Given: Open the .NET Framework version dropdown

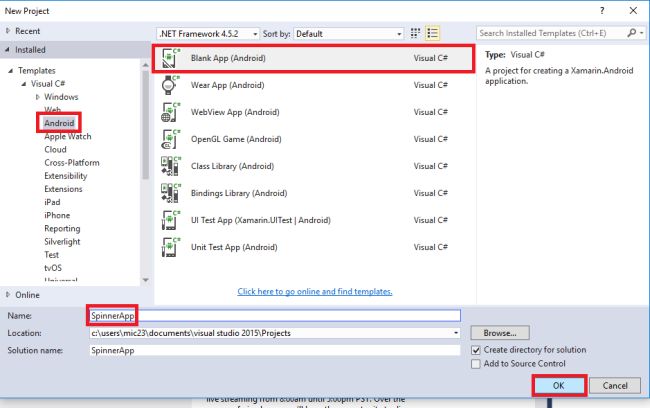Looking at the screenshot, I should 208,34.
